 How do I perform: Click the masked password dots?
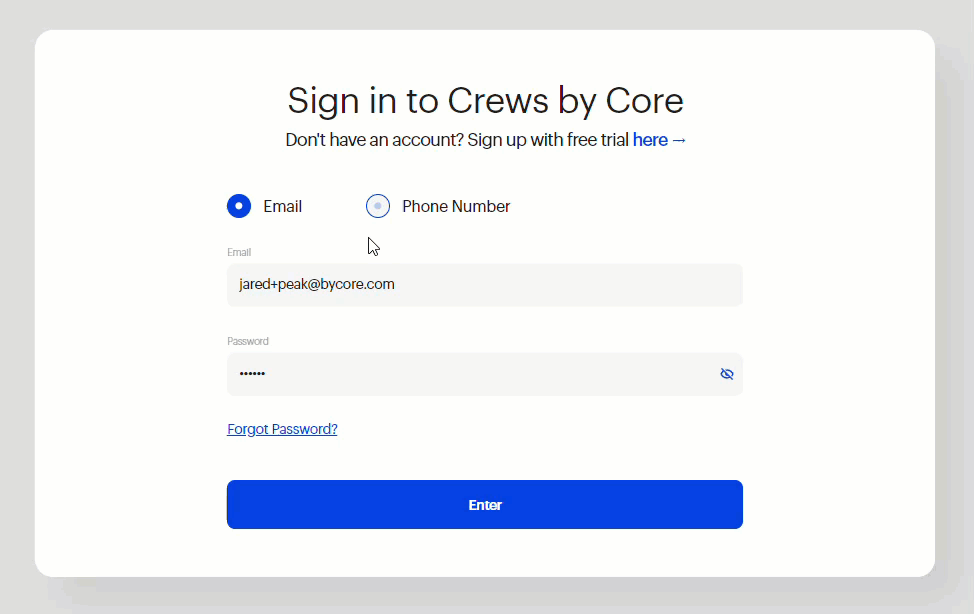(252, 373)
